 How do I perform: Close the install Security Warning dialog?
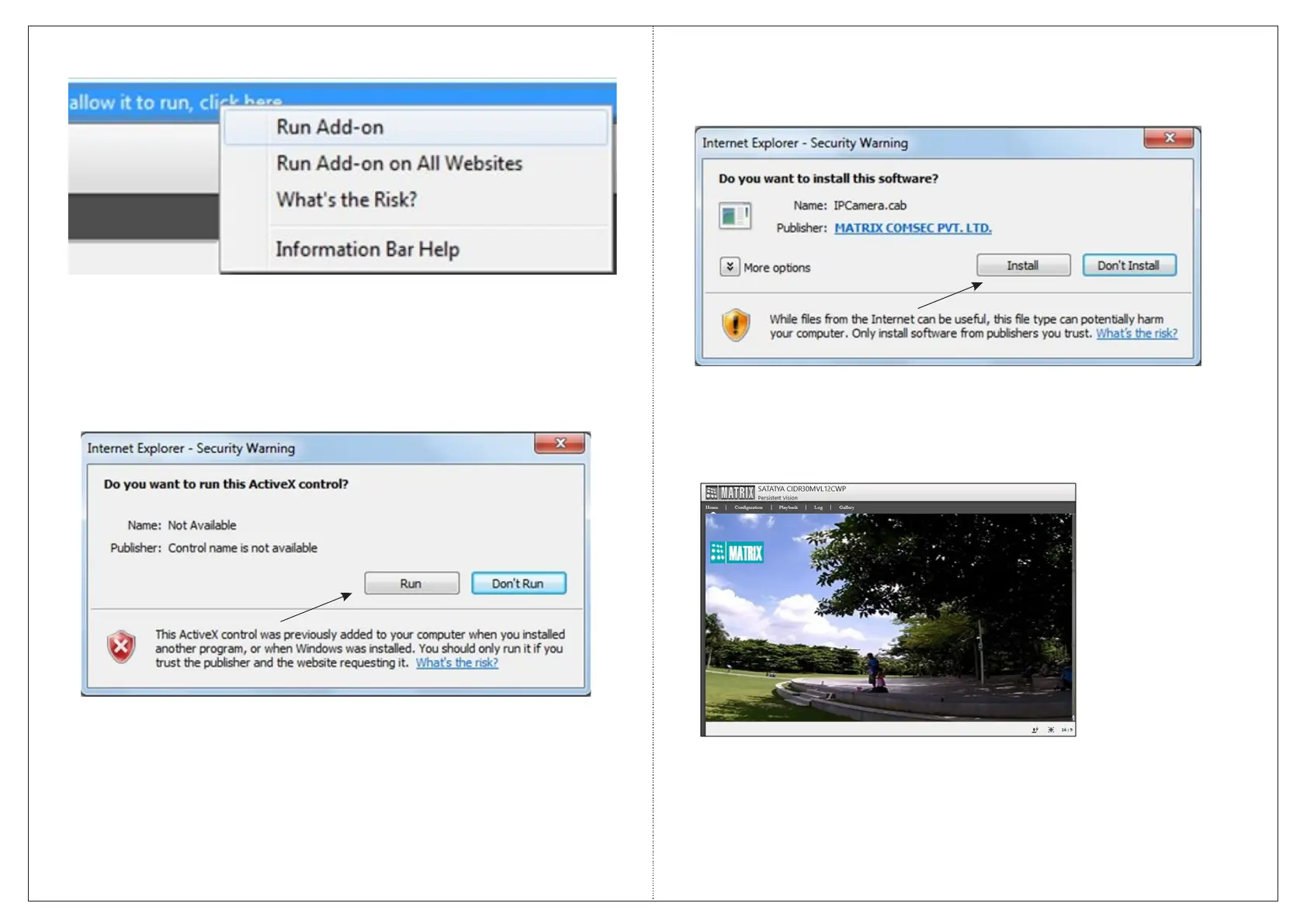pyautogui.click(x=1169, y=138)
